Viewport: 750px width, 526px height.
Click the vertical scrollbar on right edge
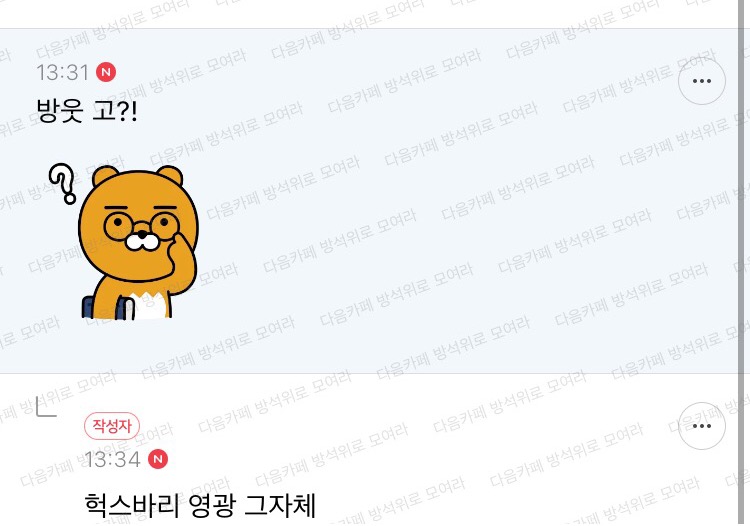(742, 263)
